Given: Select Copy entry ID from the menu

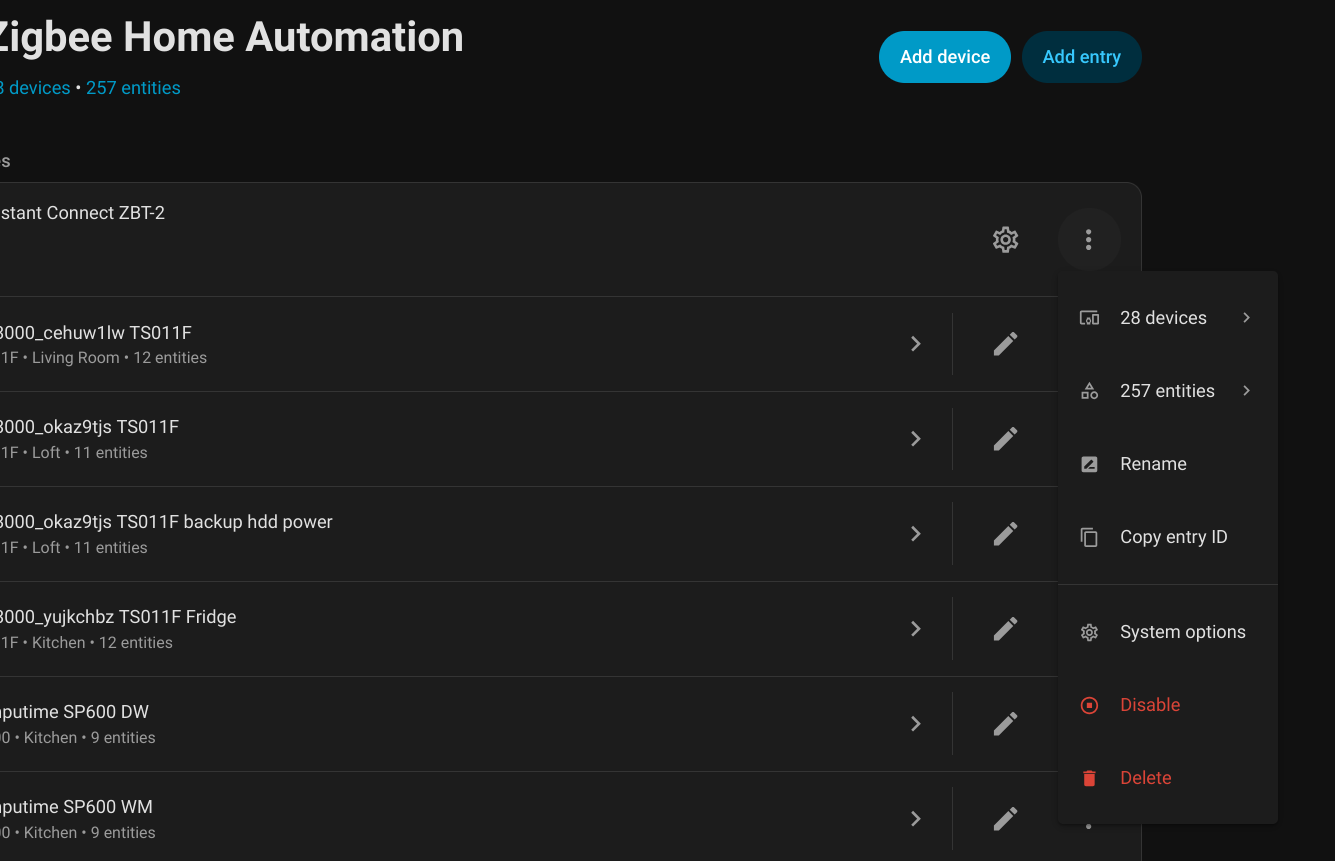Looking at the screenshot, I should pos(1174,537).
